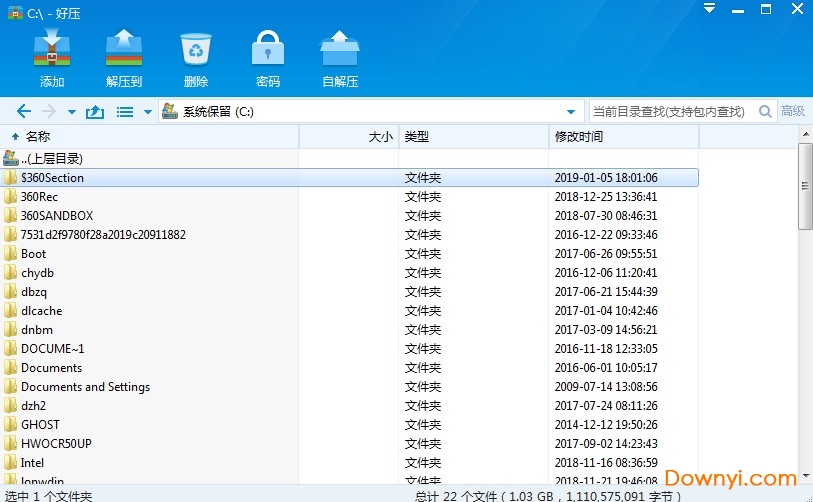Expand the view mode dropdown arrow
The height and width of the screenshot is (502, 813).
[148, 112]
